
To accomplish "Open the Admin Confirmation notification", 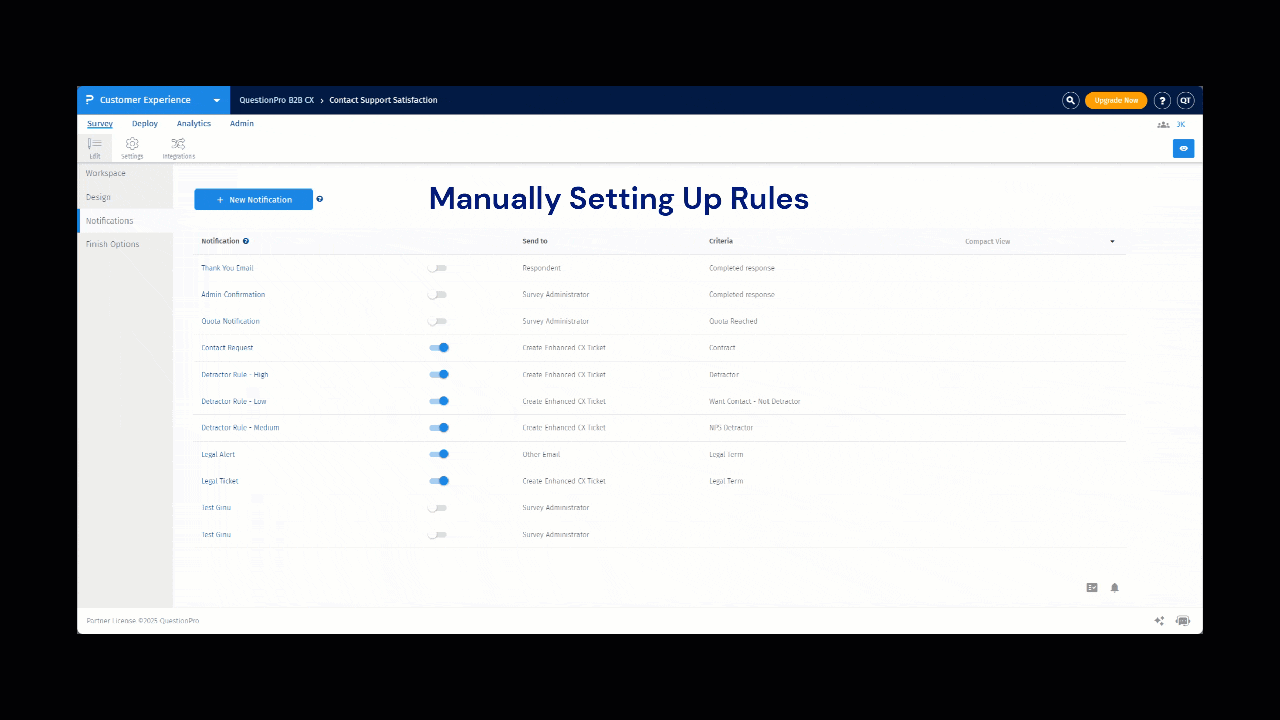I will (233, 295).
